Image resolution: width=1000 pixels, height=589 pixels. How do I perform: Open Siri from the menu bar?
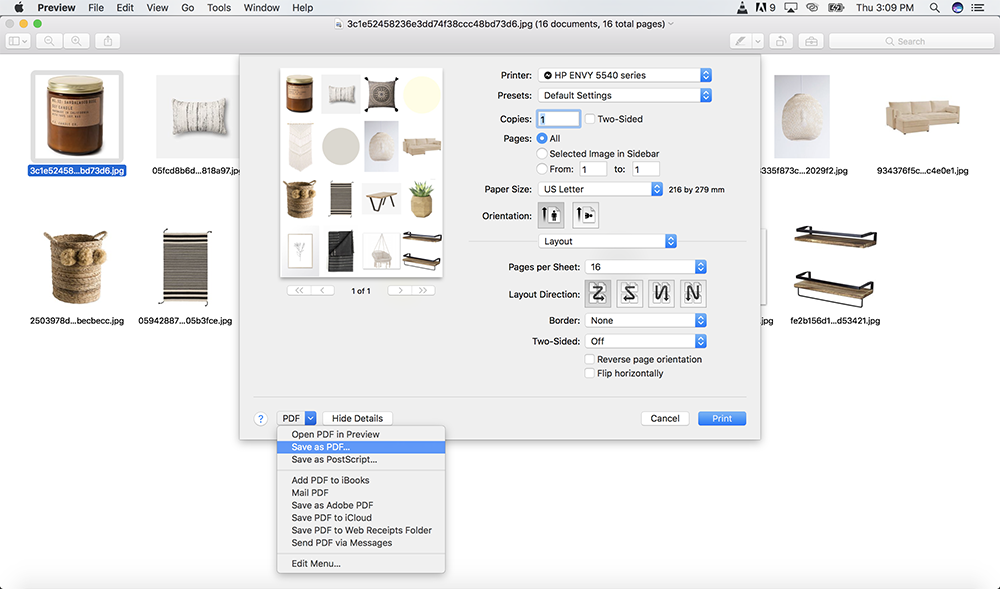[957, 8]
